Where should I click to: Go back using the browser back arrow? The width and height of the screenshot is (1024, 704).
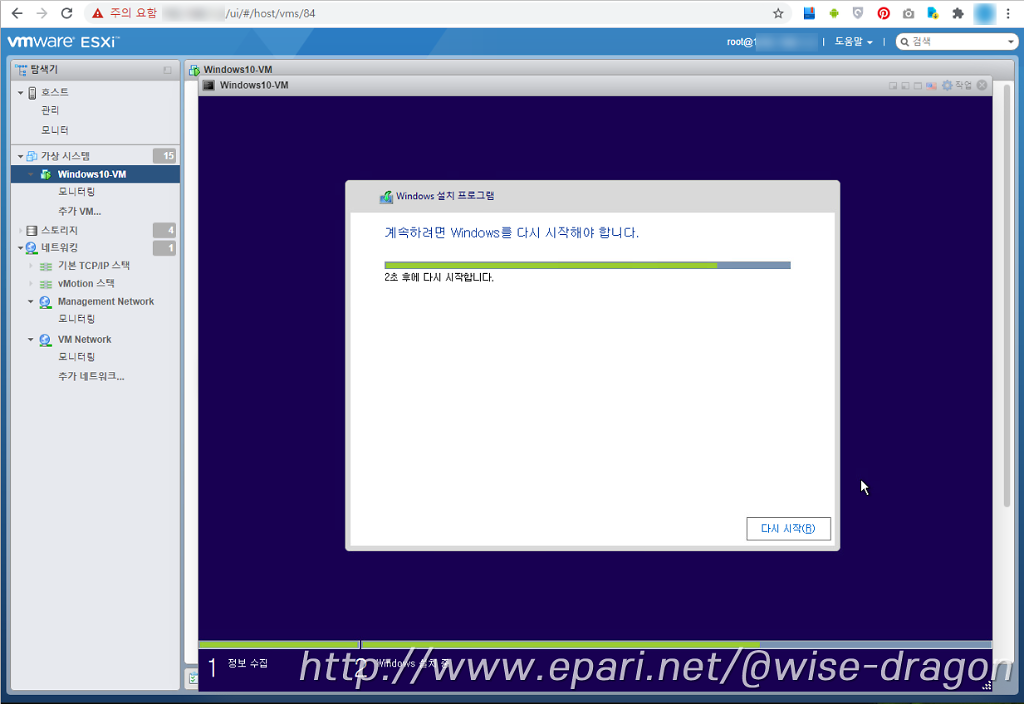(x=17, y=13)
